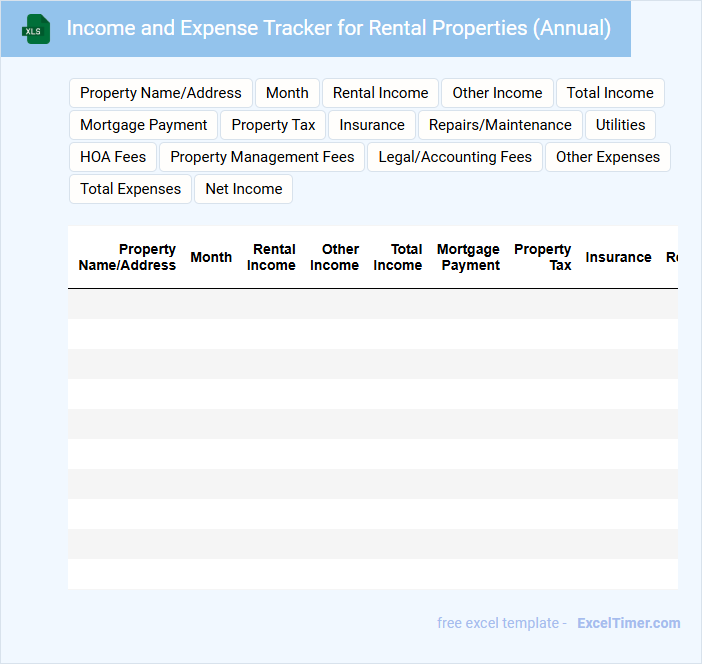Select the Utilities tag
The height and width of the screenshot is (664, 702).
pyautogui.click(x=620, y=125)
